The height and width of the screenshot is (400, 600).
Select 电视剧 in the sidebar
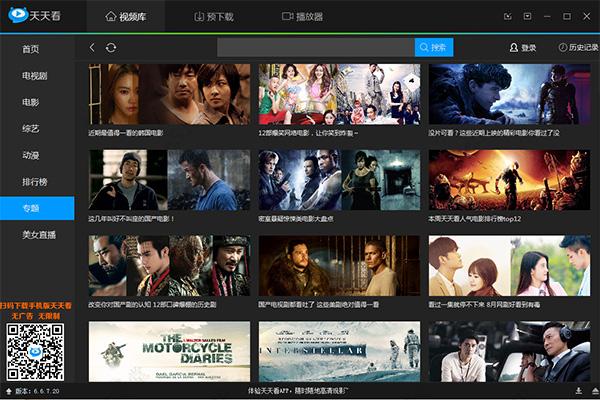(34, 76)
